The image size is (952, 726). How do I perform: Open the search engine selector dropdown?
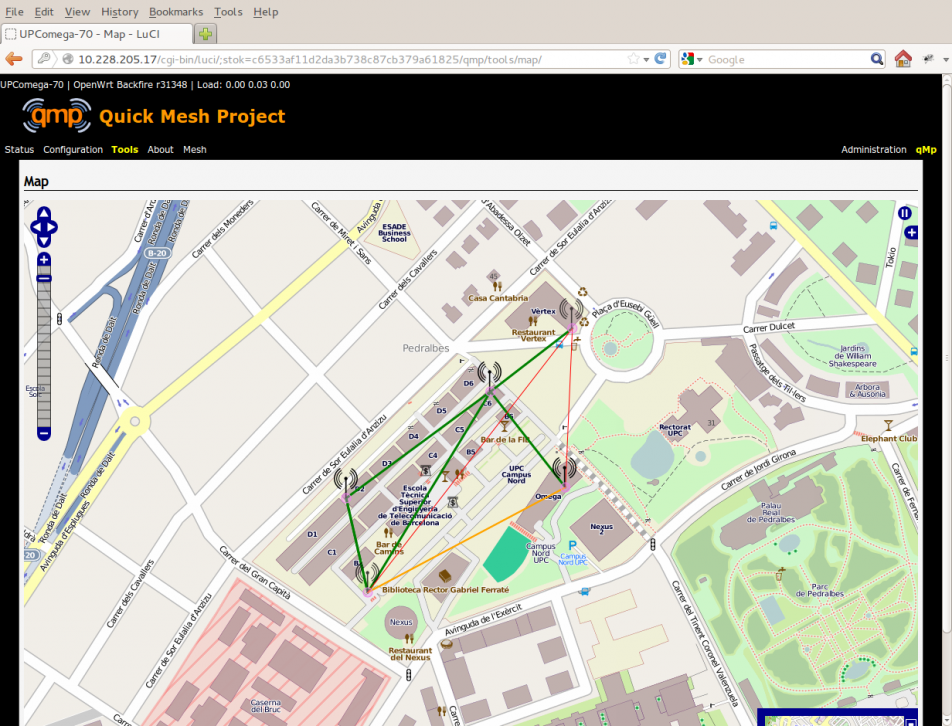[692, 59]
